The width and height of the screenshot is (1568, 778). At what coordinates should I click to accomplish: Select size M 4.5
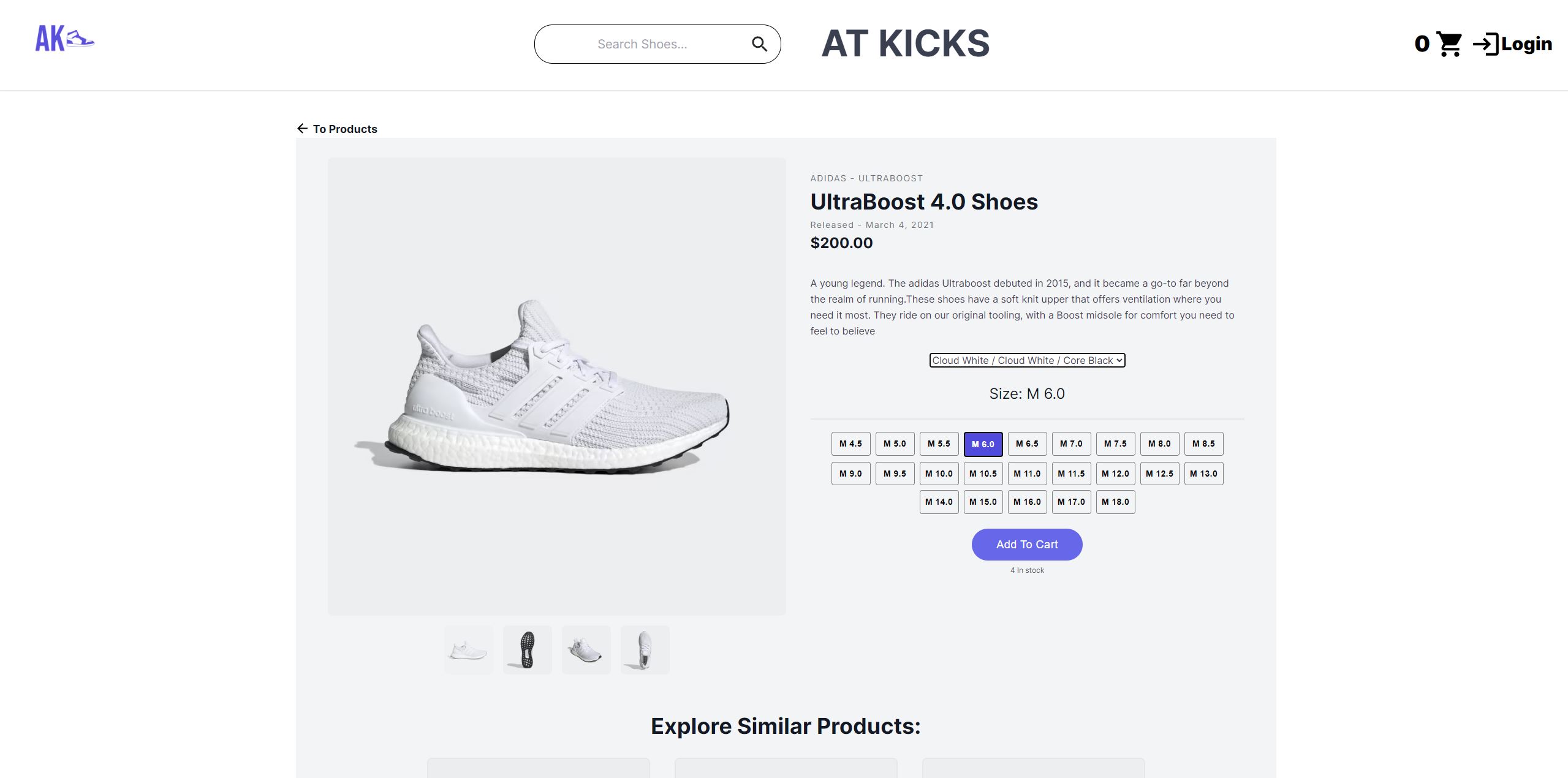[850, 444]
